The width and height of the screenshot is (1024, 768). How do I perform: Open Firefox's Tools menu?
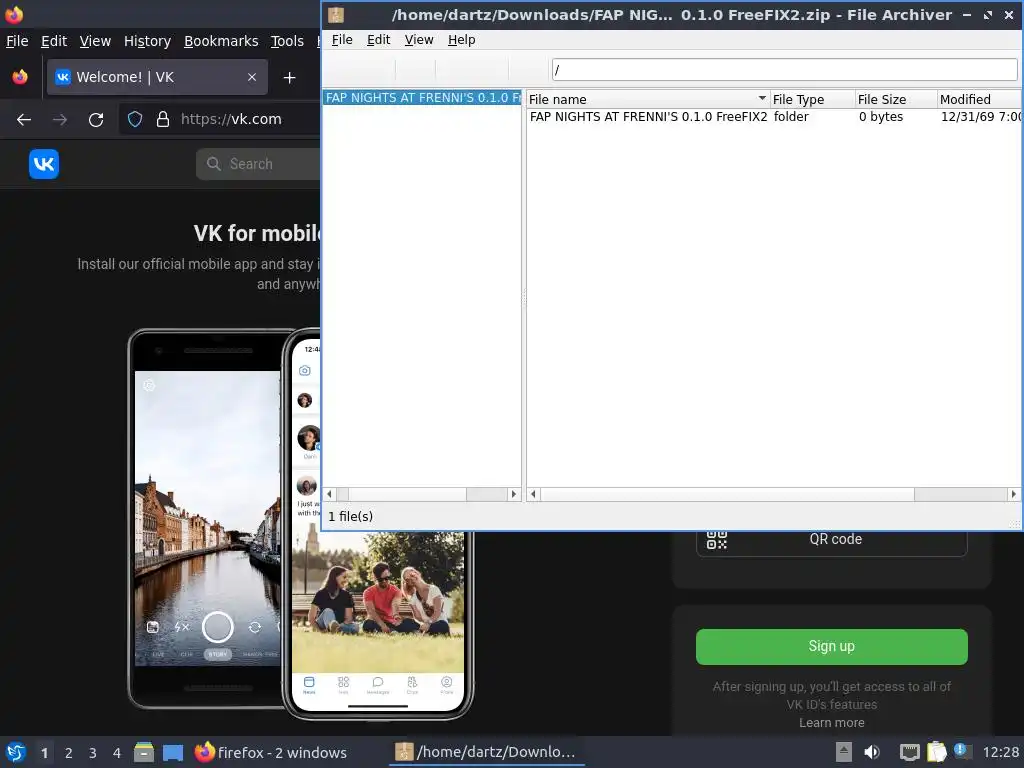(287, 41)
